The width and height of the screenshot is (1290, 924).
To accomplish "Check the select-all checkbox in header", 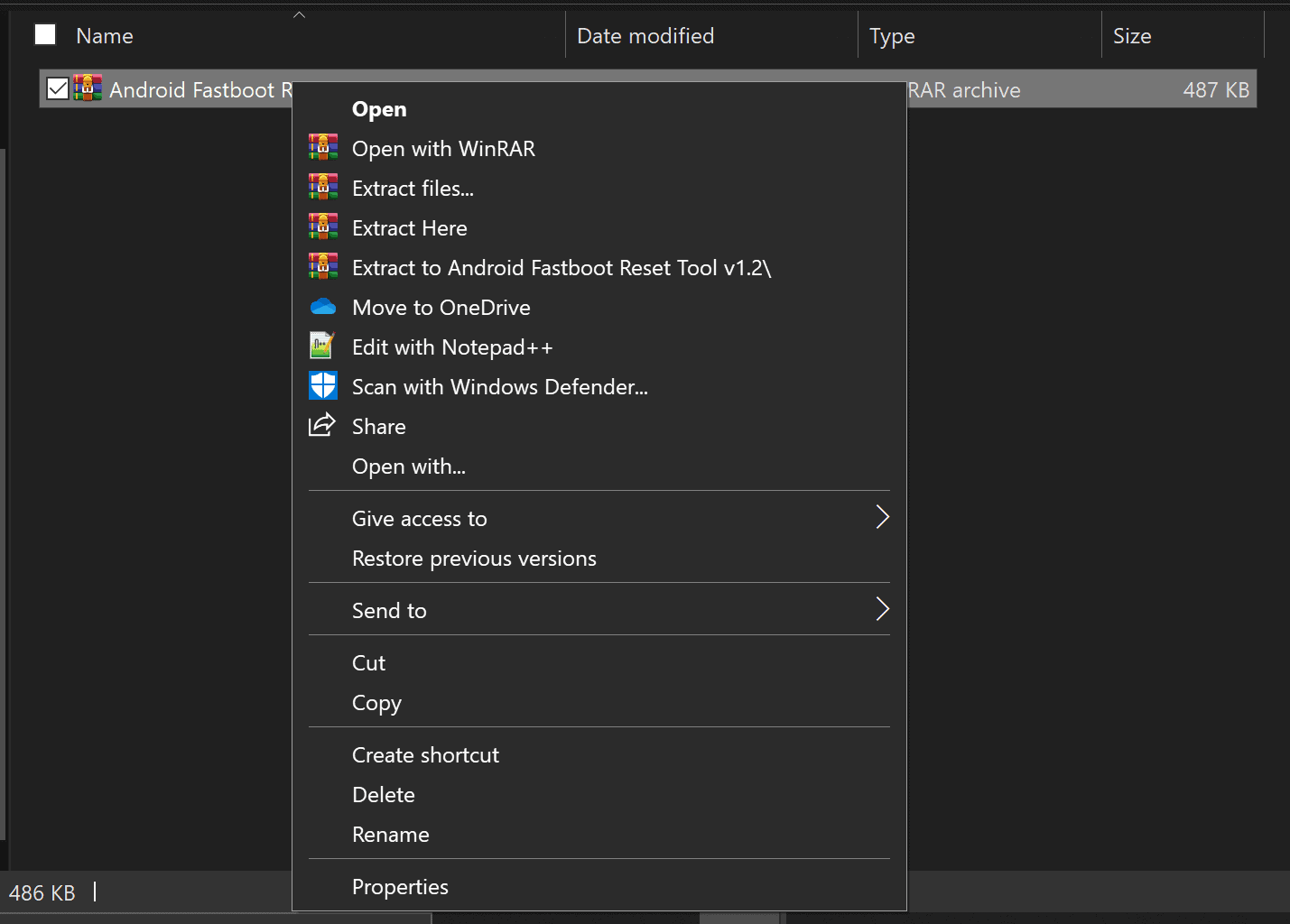I will coord(44,33).
